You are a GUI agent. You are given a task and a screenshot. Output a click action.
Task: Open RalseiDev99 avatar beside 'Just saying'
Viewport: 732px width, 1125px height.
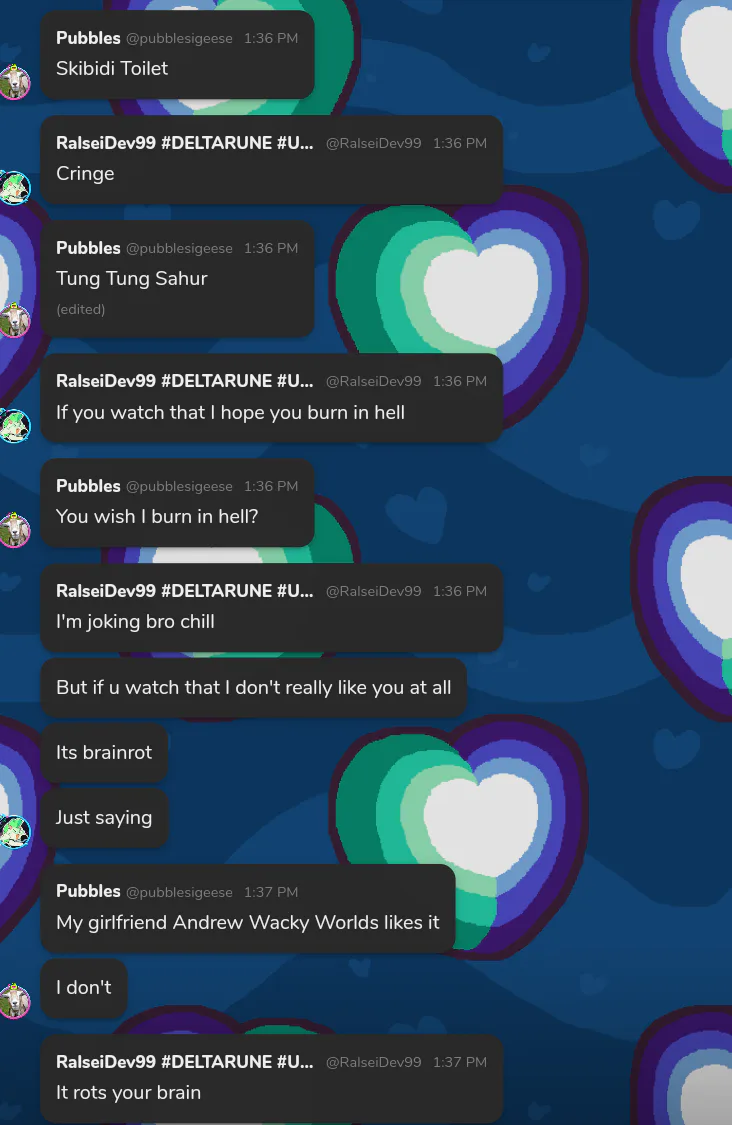(x=14, y=831)
